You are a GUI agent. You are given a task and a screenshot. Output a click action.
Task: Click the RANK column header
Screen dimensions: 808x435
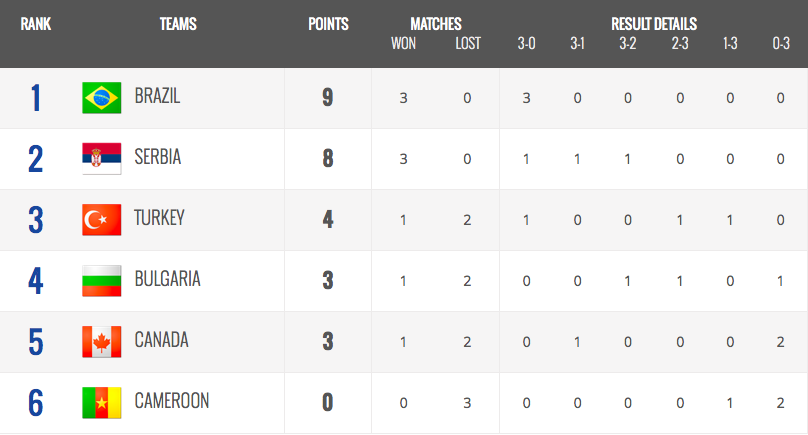(x=36, y=24)
